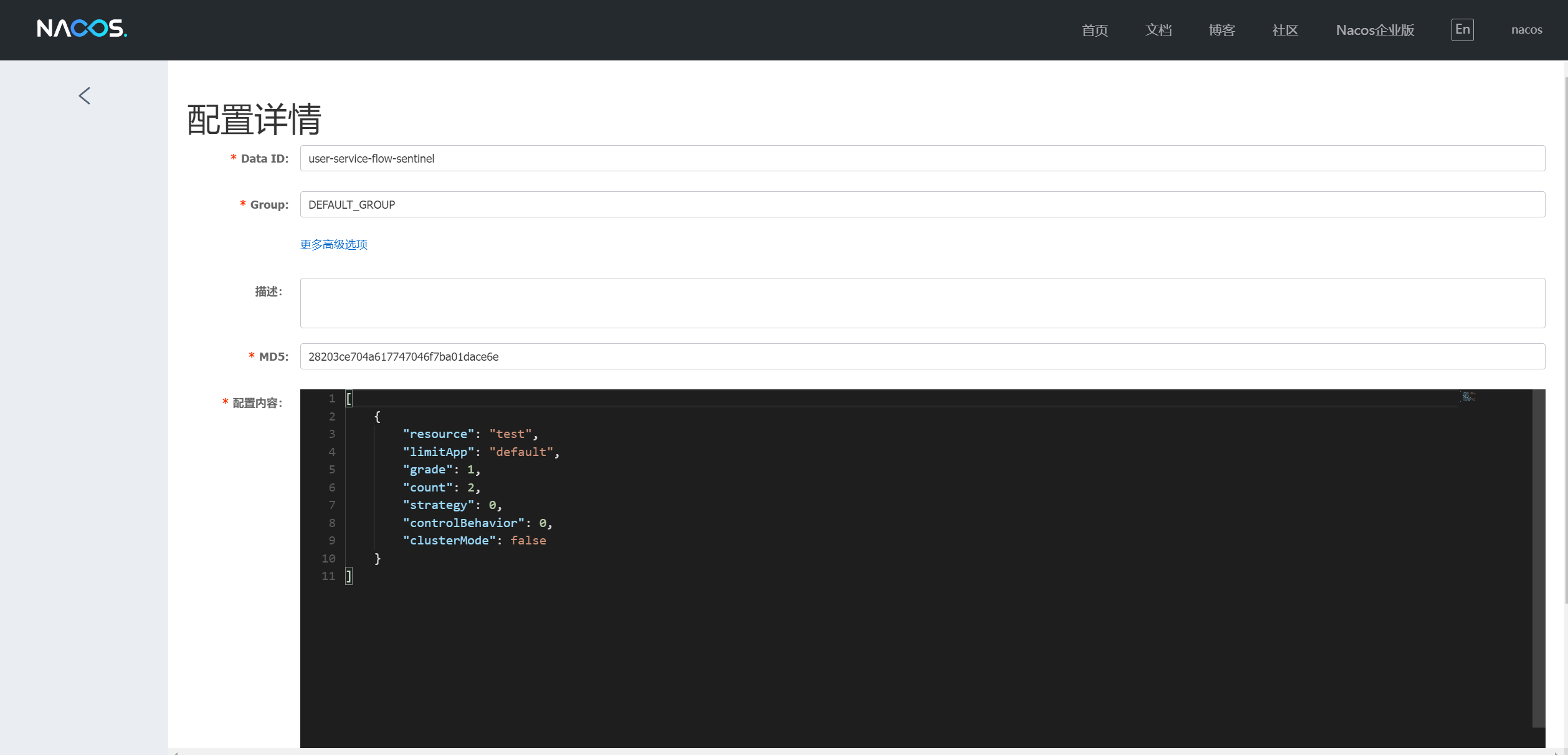Click the code editor vertical scrollbar
The height and width of the screenshot is (755, 1568).
[1539, 558]
